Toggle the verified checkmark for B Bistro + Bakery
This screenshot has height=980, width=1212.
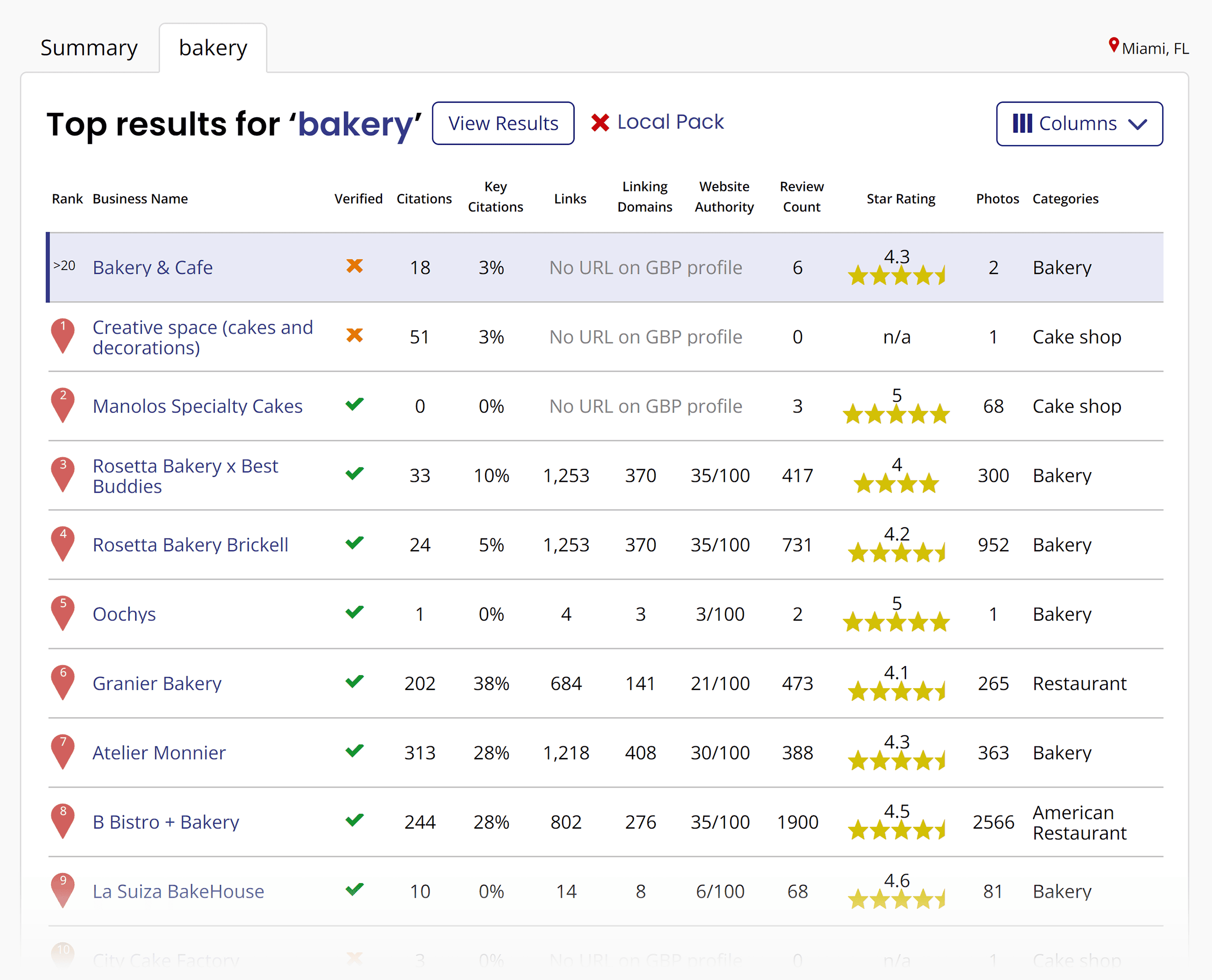click(354, 821)
